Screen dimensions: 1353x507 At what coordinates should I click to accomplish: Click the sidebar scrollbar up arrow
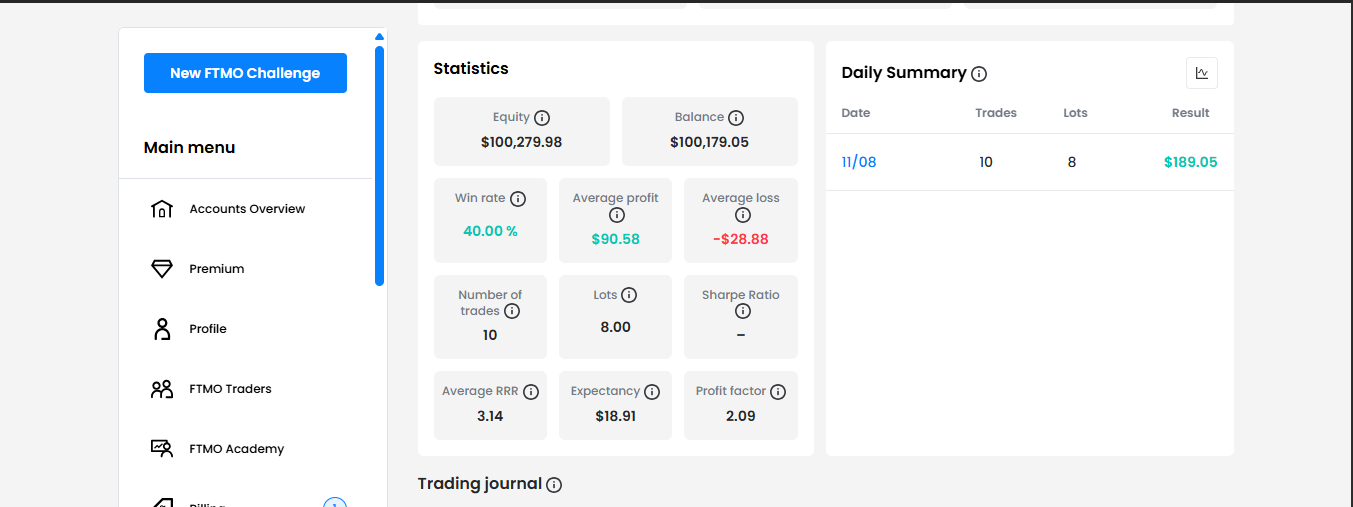(379, 37)
